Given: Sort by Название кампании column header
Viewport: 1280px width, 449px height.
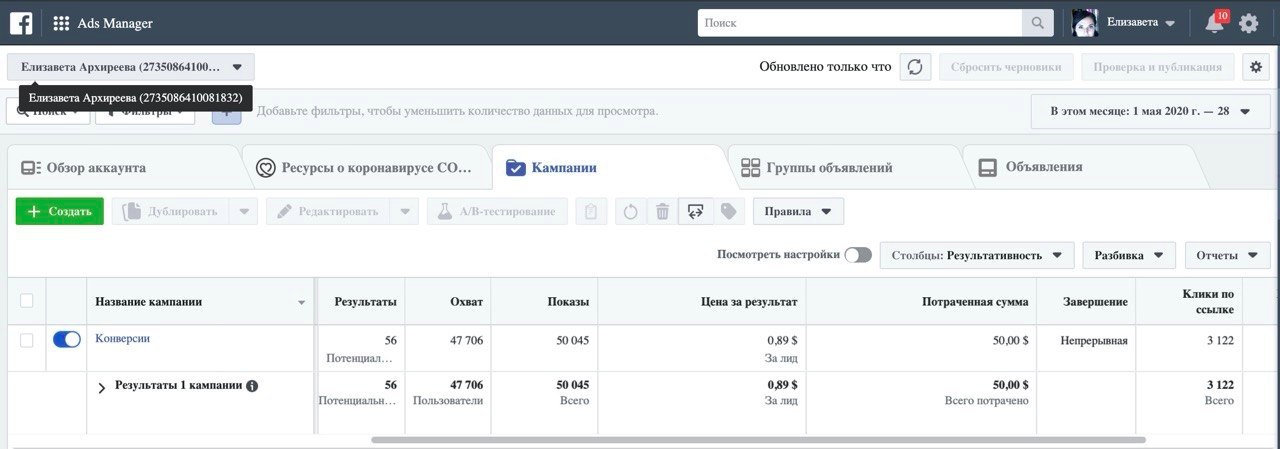Looking at the screenshot, I should [x=200, y=301].
